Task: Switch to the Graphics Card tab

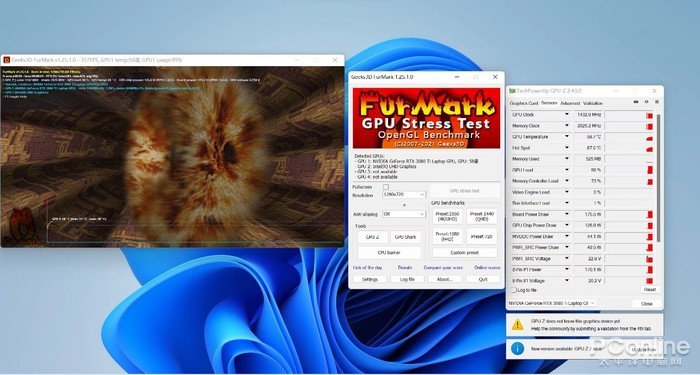Action: click(524, 103)
